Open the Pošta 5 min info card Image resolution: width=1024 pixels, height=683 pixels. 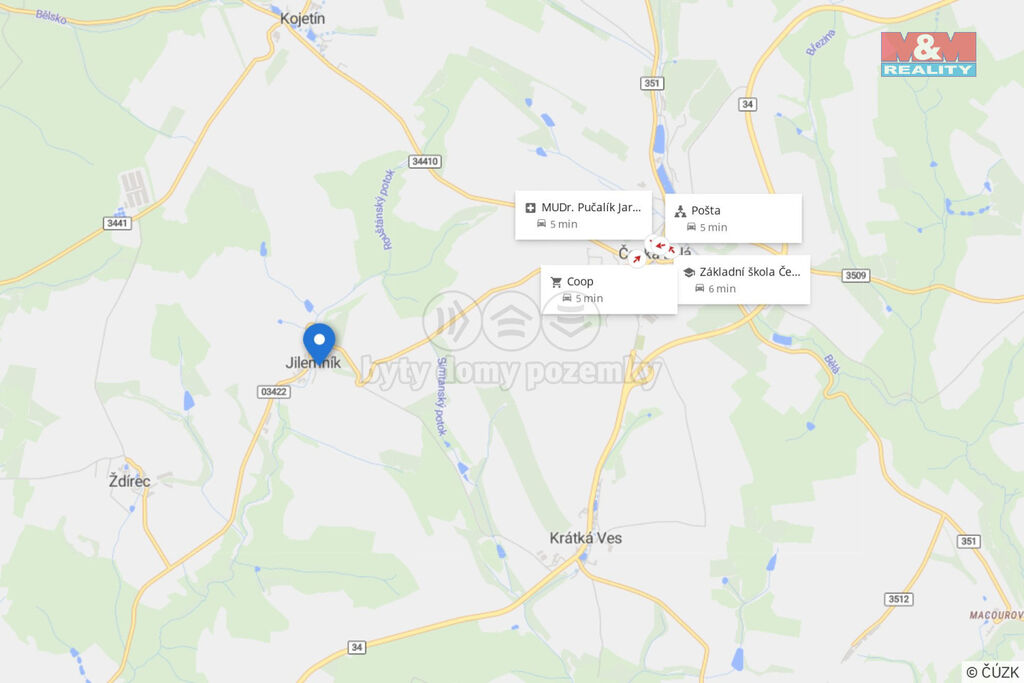coord(733,218)
